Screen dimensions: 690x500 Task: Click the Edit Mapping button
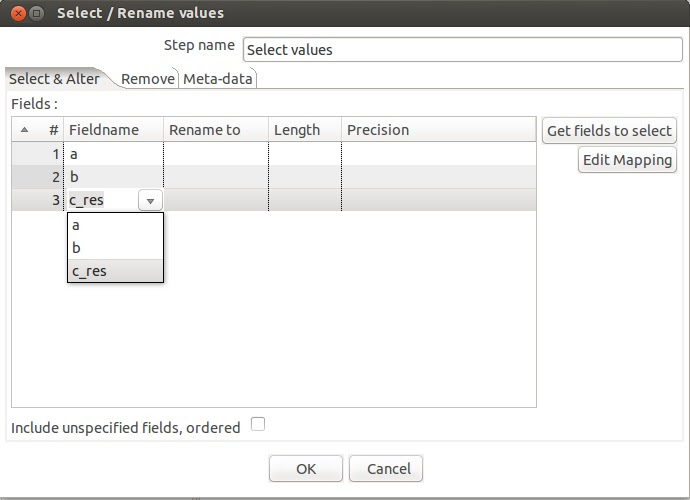point(627,160)
